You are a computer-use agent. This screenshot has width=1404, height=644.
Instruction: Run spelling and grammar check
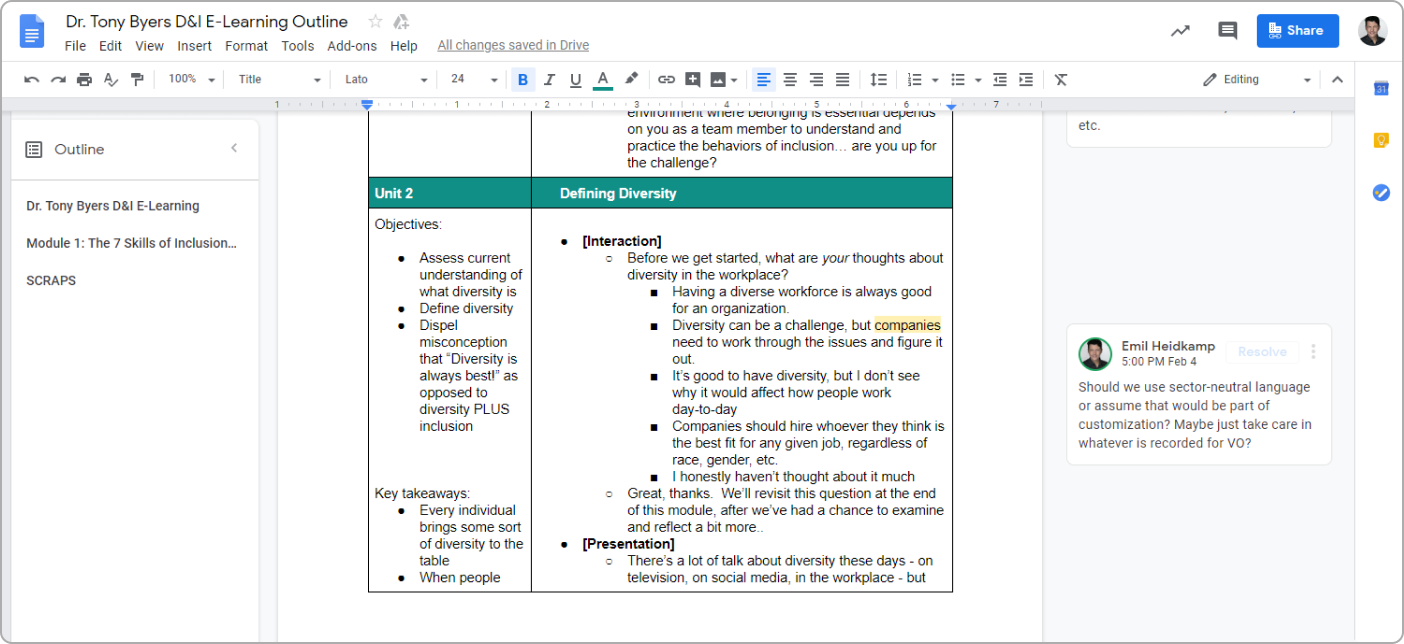pos(111,80)
